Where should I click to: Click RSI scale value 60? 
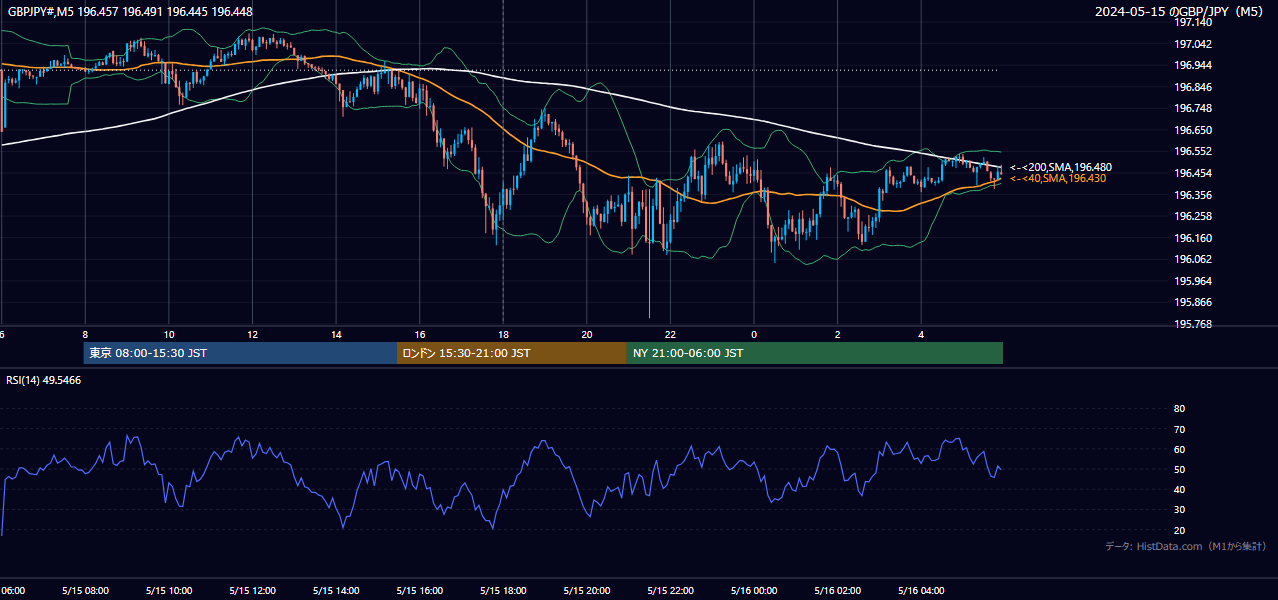click(x=1180, y=449)
